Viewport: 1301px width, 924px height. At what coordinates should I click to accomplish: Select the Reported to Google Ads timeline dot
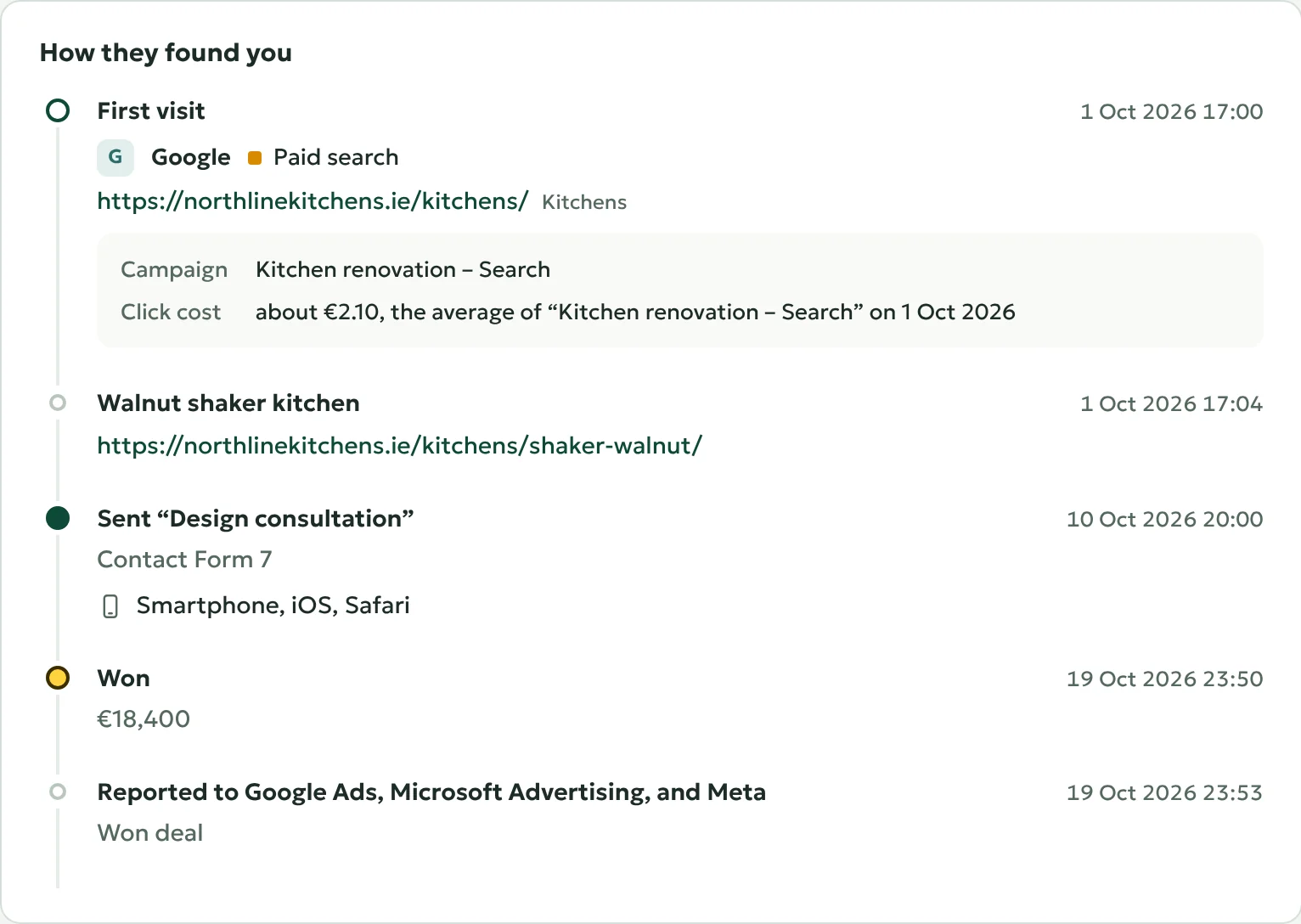58,792
